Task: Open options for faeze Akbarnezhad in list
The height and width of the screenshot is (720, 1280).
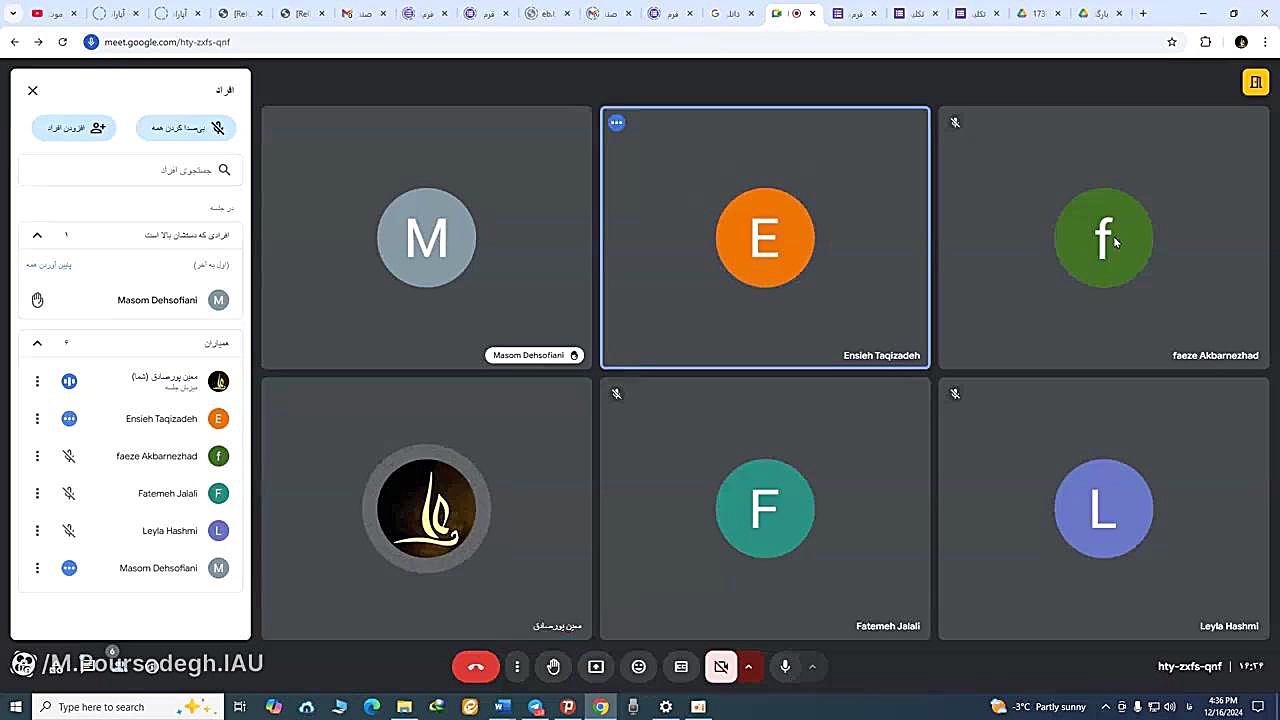Action: click(37, 456)
